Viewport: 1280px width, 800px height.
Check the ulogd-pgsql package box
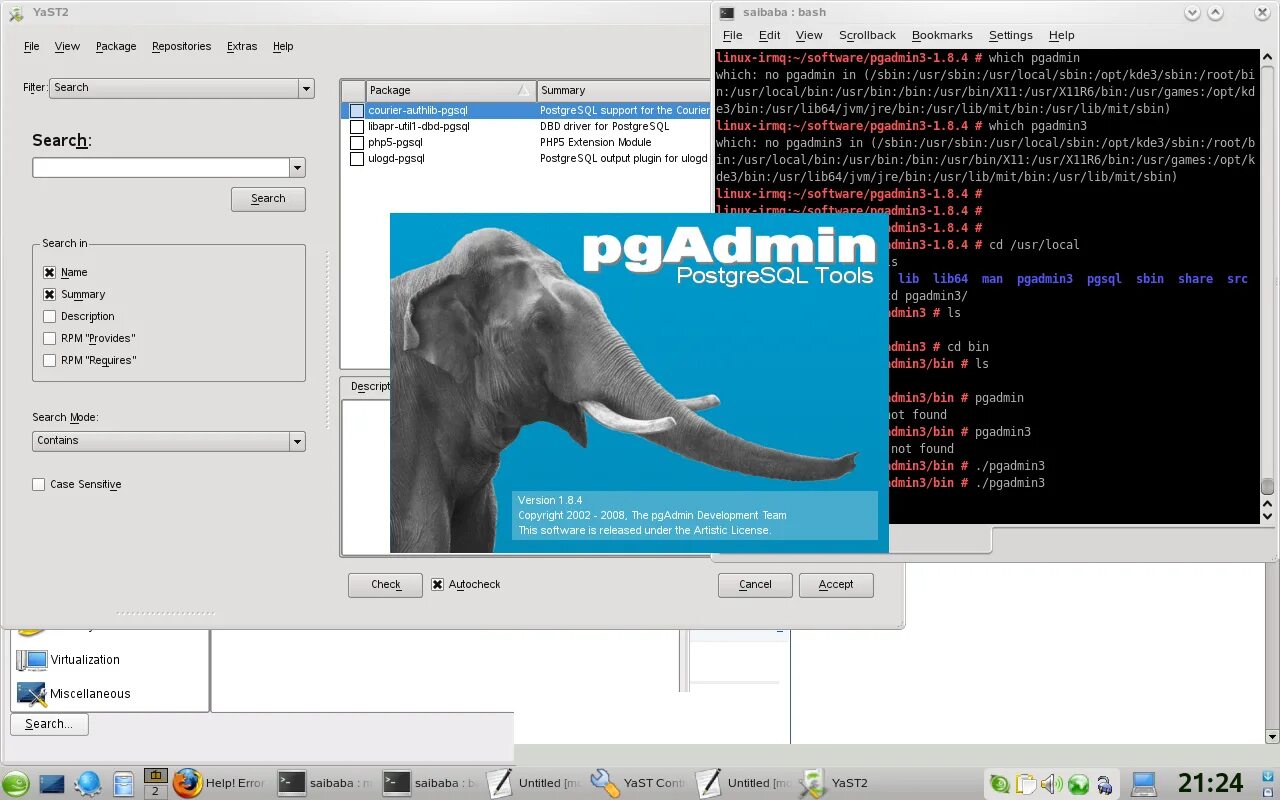[357, 158]
